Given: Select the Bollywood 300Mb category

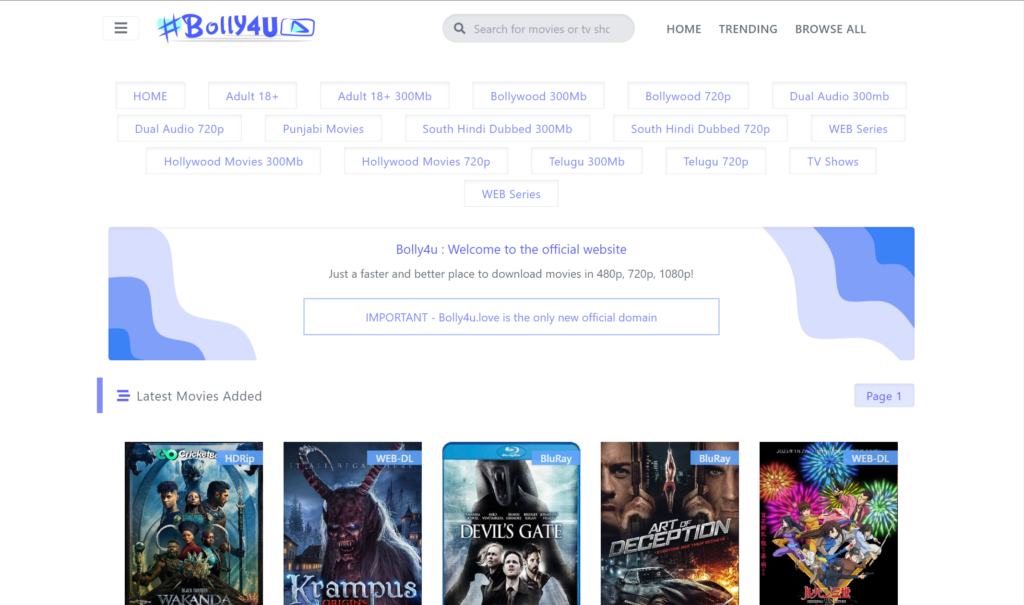Looking at the screenshot, I should 538,96.
